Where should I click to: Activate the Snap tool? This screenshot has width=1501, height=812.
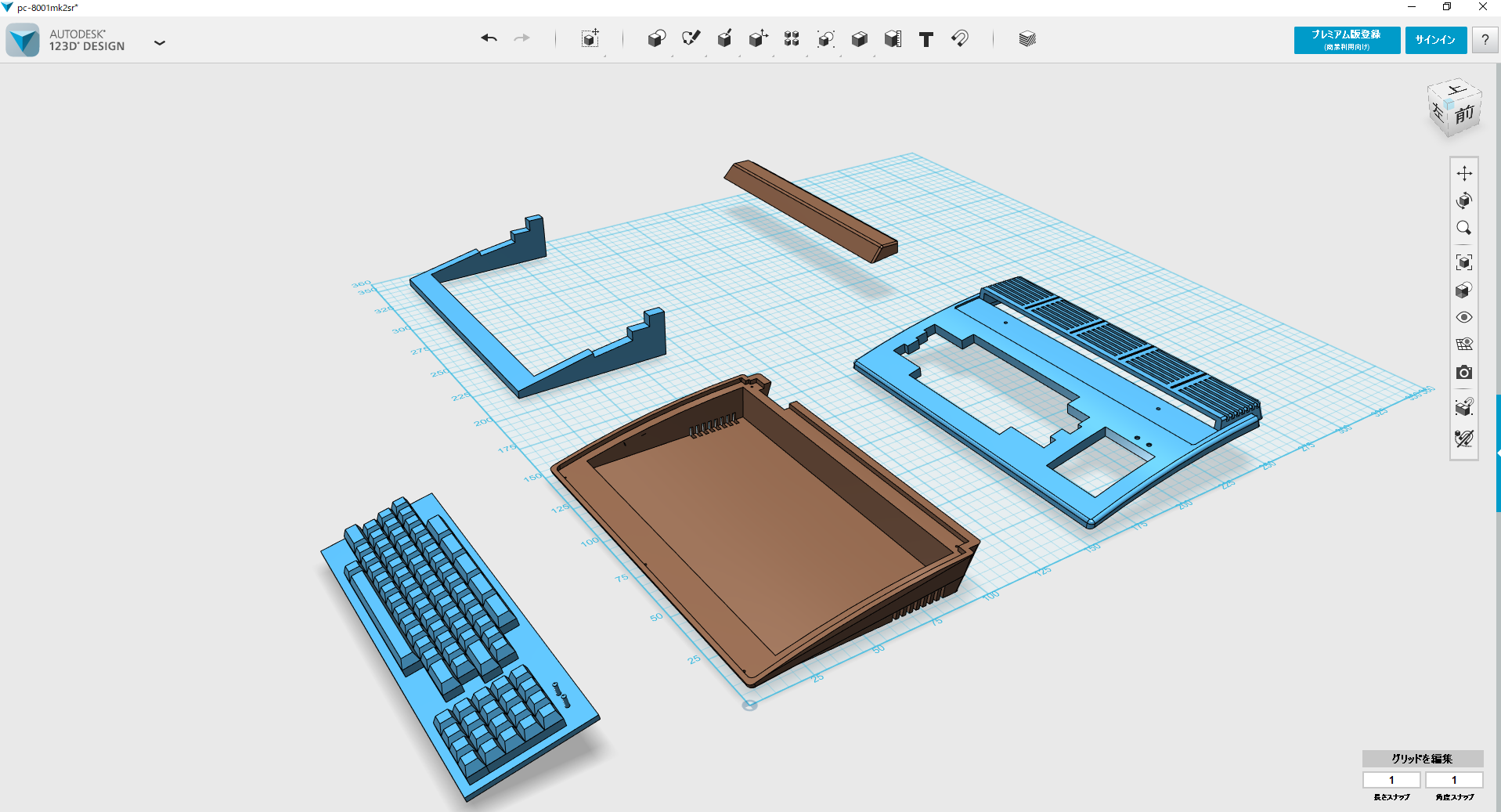[960, 38]
